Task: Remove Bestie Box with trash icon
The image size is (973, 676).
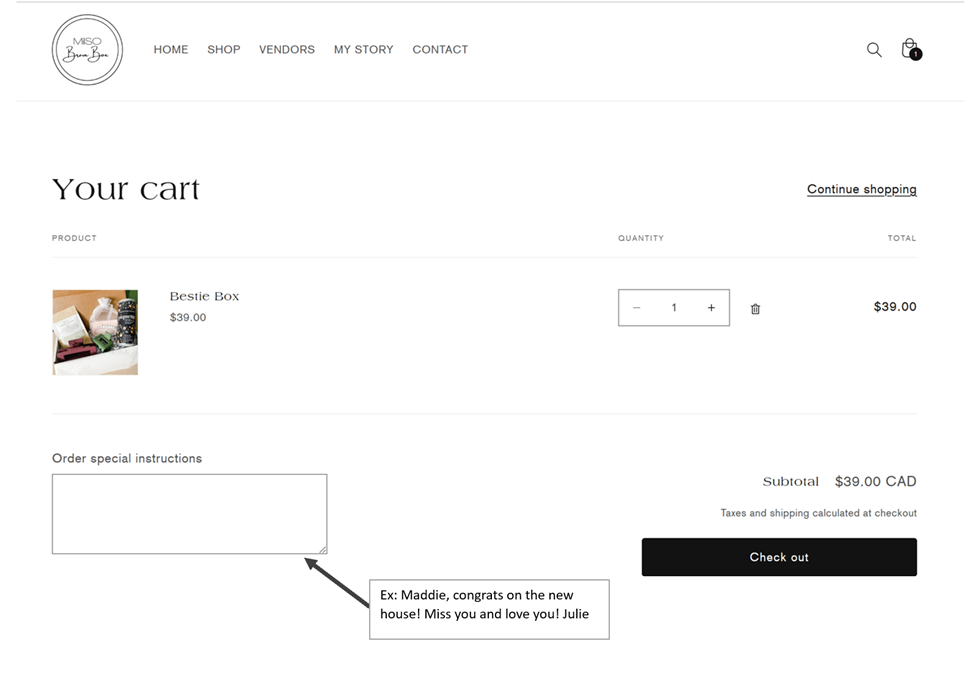Action: [755, 309]
